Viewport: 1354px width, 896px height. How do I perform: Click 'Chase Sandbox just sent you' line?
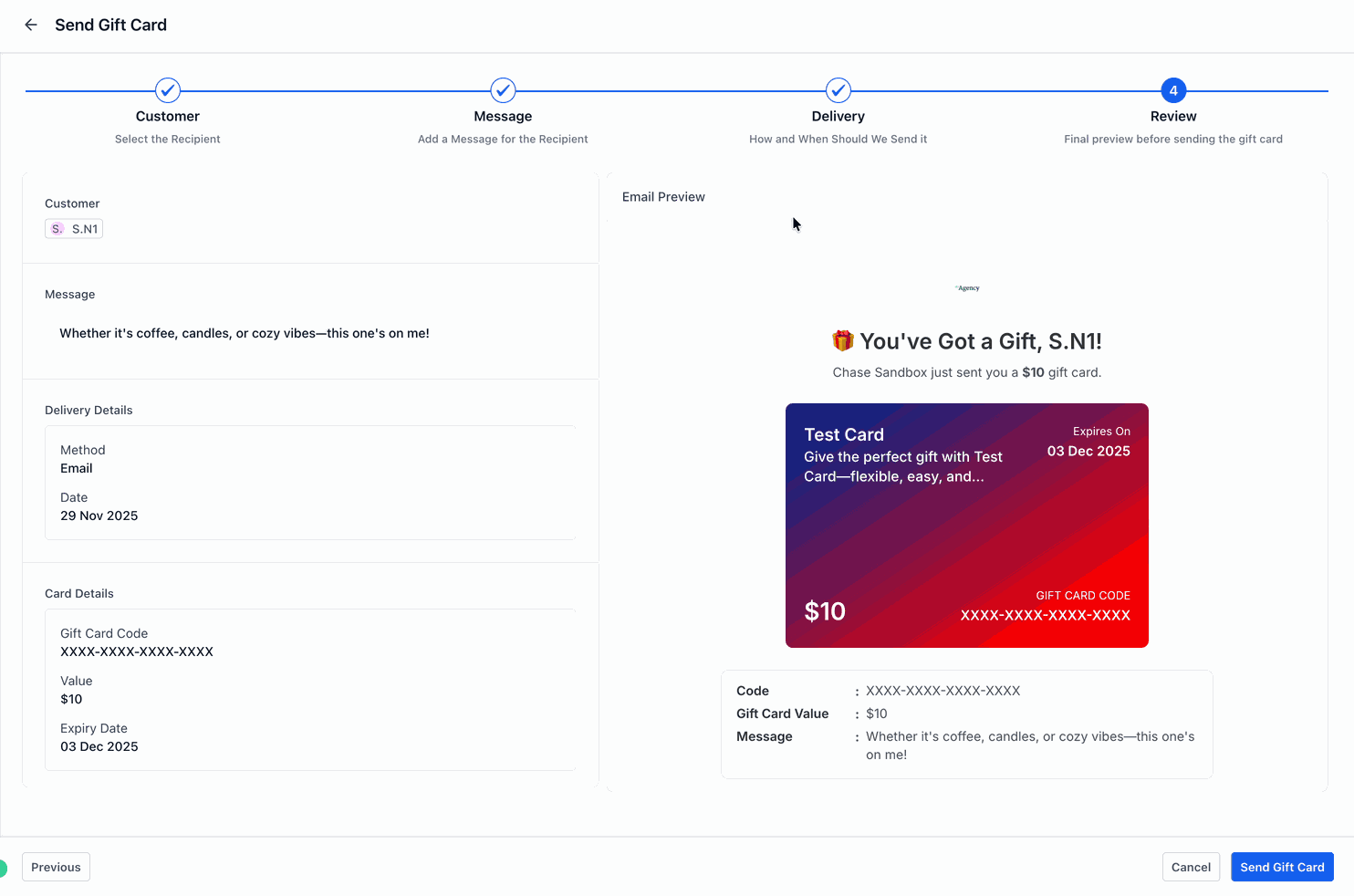967,372
